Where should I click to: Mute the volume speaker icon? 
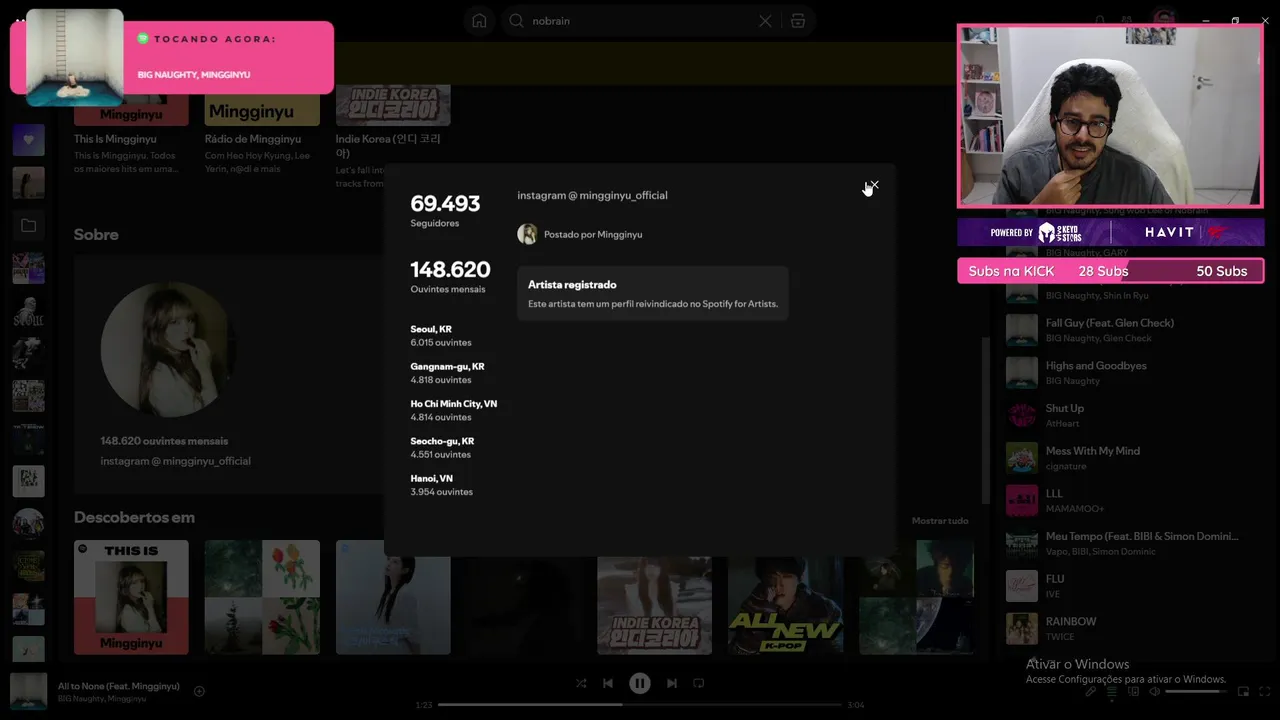(x=1154, y=691)
